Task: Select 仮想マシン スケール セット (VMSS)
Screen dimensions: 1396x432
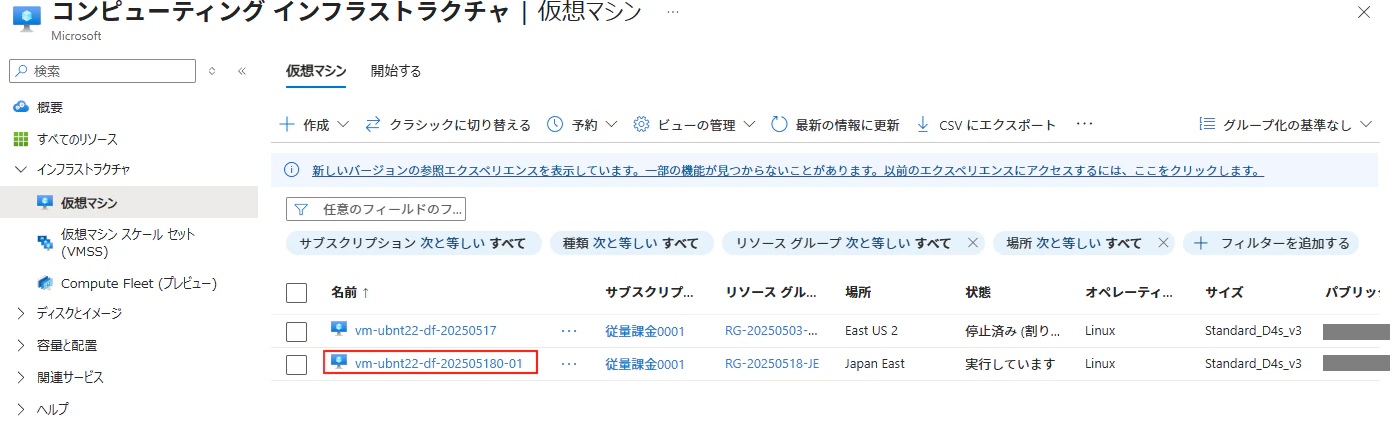Action: click(x=129, y=242)
